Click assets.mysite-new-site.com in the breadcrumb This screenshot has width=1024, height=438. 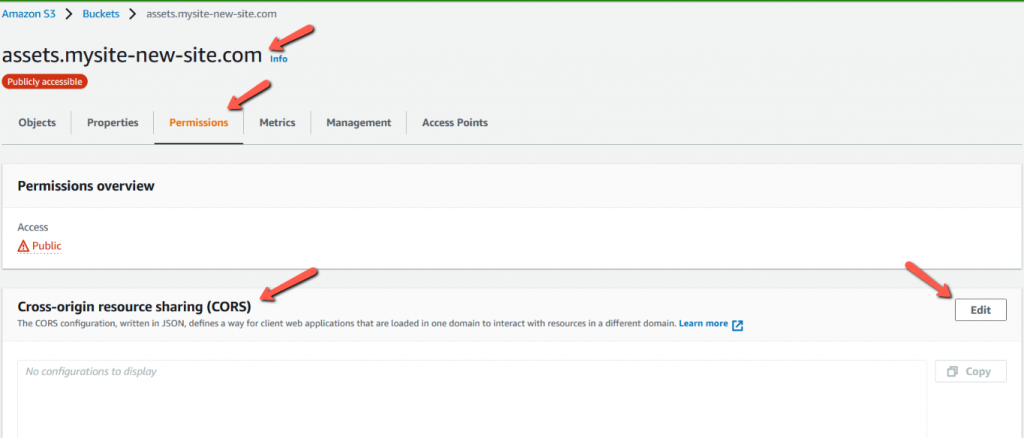coord(212,14)
